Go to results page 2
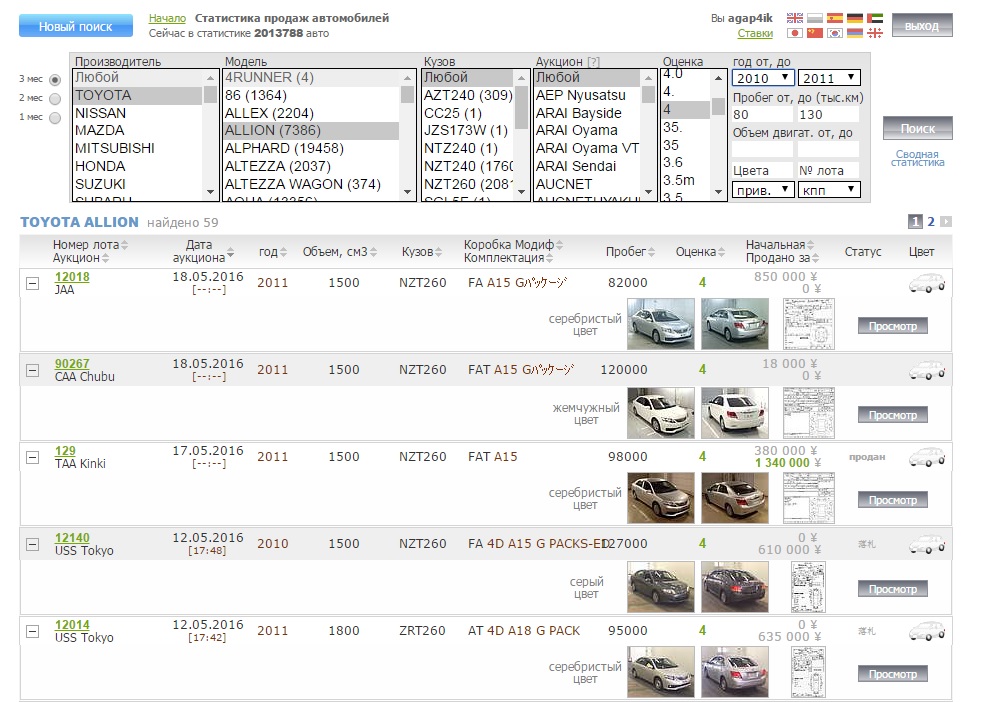Screen dimensions: 983x702 coord(931,221)
